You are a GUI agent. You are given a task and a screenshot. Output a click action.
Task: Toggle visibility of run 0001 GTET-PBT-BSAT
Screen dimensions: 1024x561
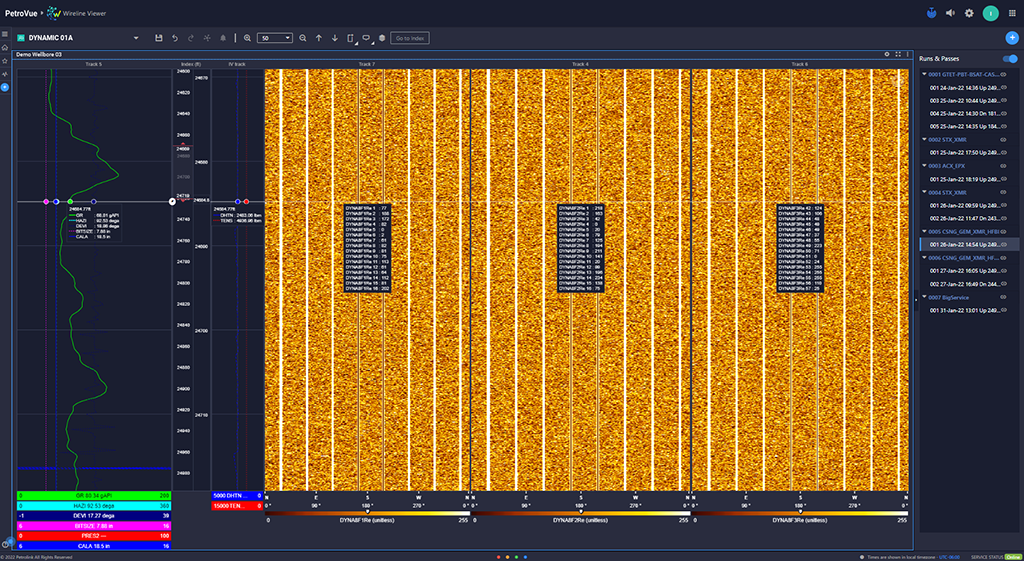coord(1004,74)
